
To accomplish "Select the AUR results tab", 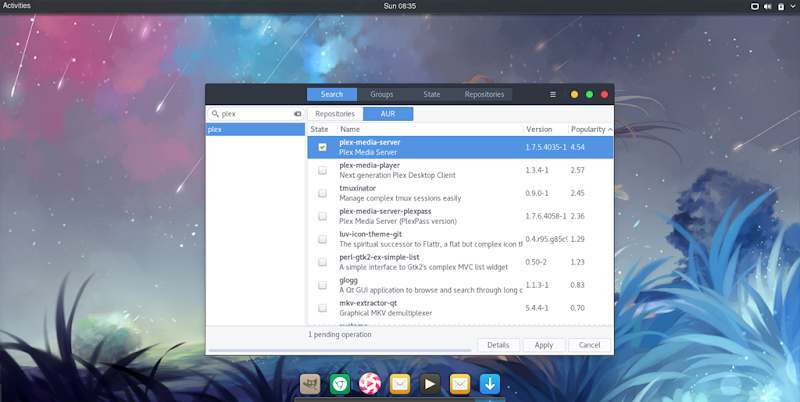I will point(388,114).
